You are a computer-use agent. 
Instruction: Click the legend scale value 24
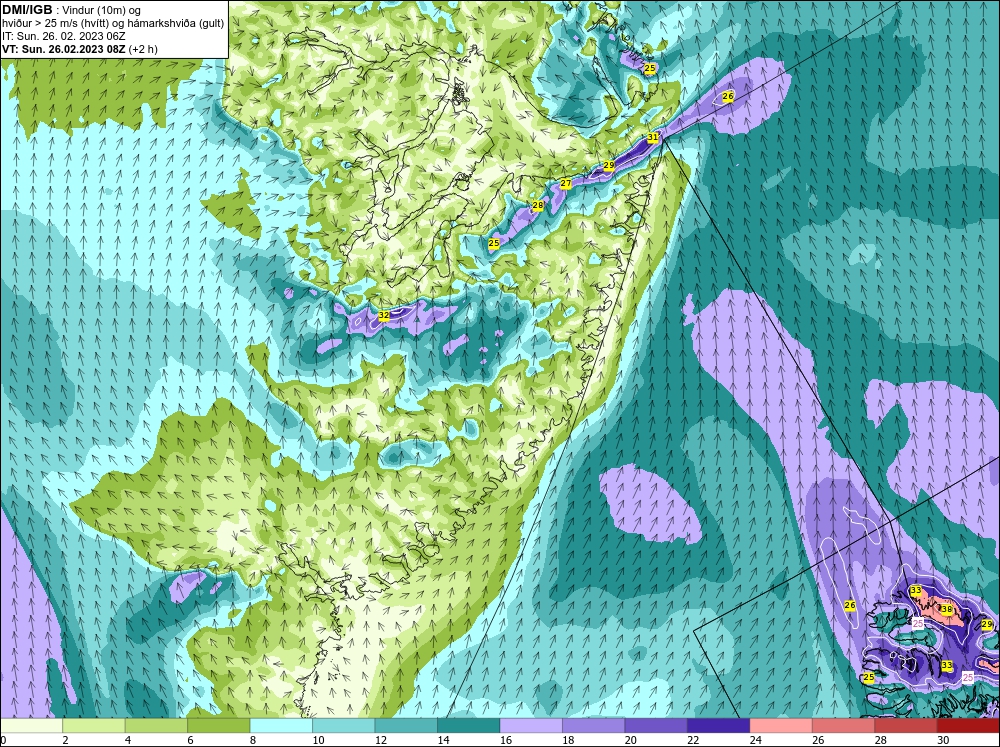click(756, 740)
